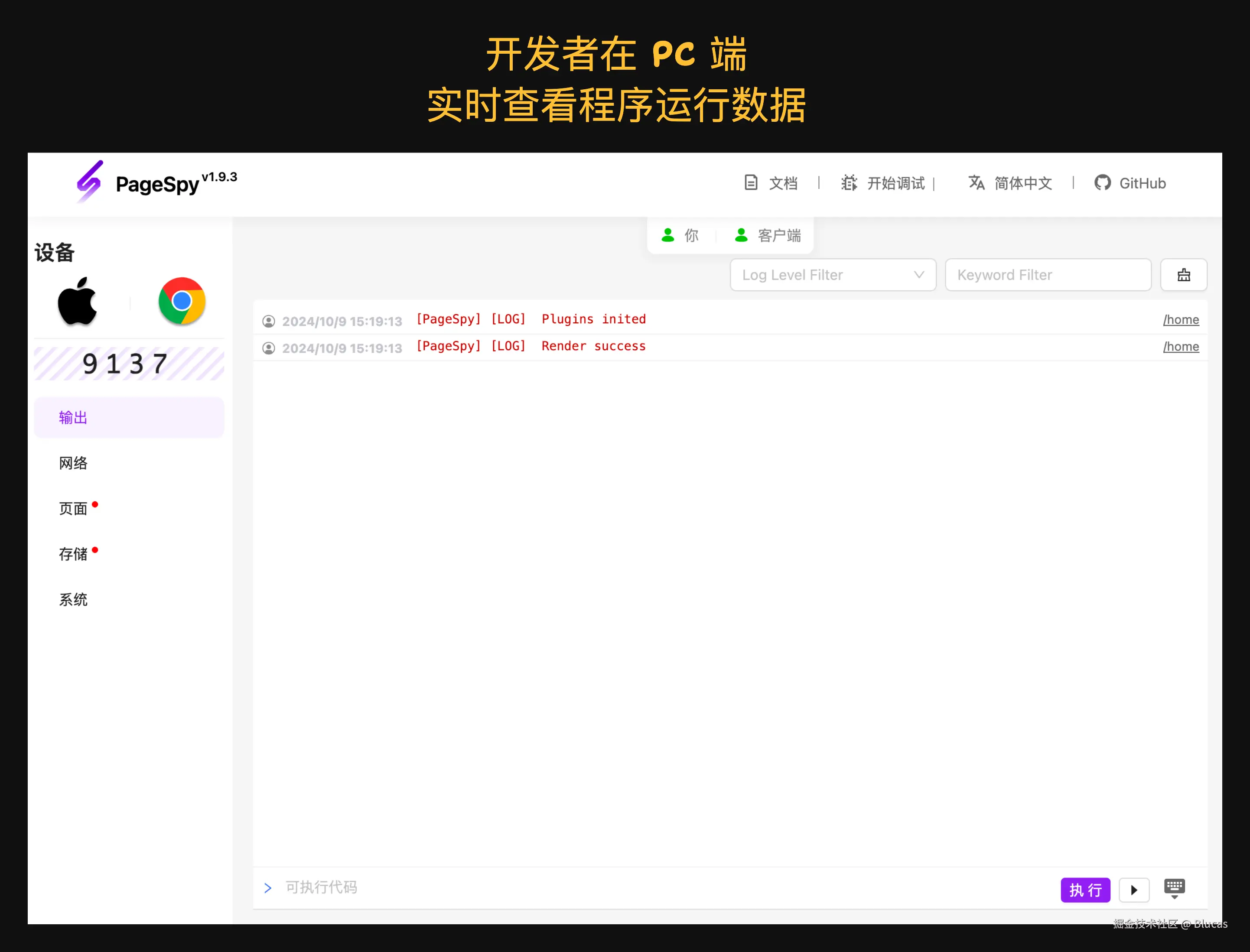Click the Chrome browser icon
The width and height of the screenshot is (1250, 952).
pos(182,301)
